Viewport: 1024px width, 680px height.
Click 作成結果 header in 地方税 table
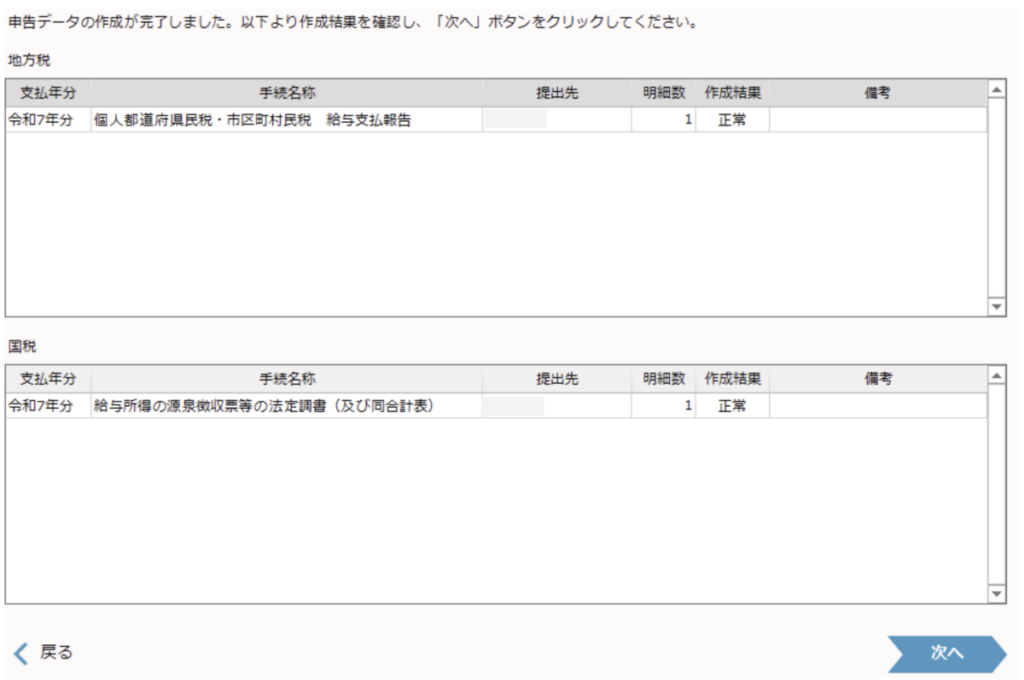coord(732,93)
